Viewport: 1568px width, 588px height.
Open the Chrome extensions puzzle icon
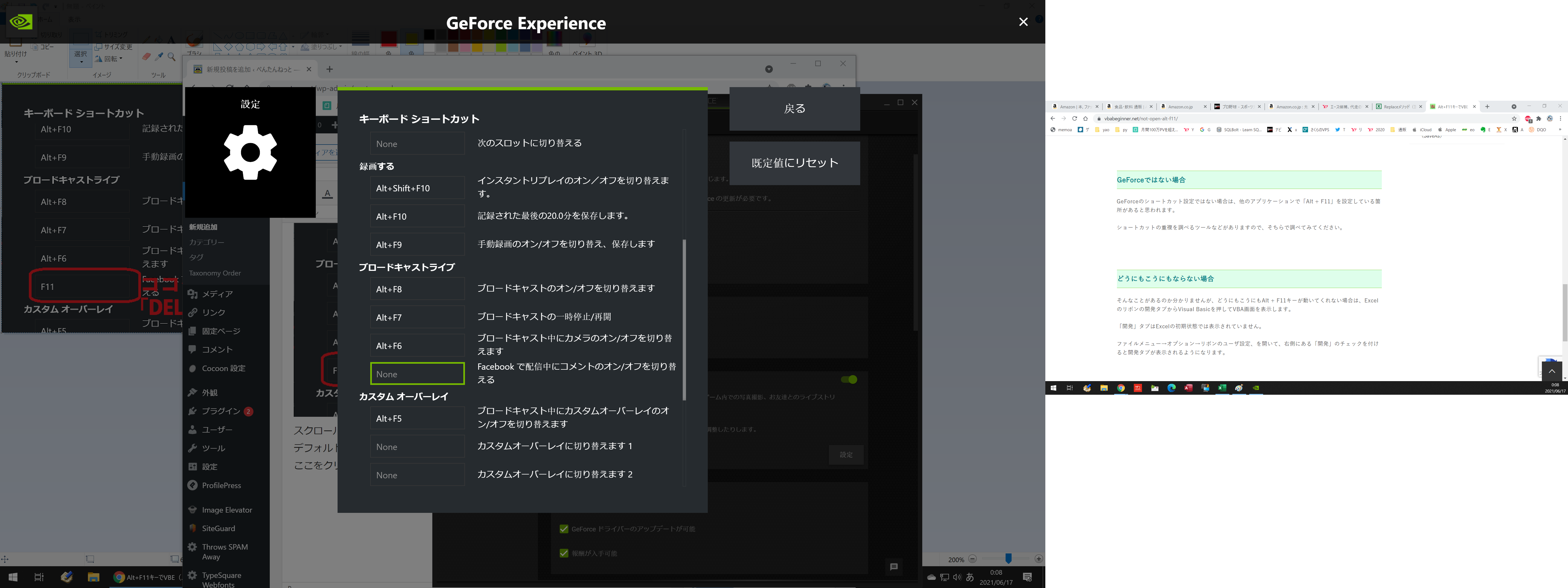click(x=1539, y=119)
